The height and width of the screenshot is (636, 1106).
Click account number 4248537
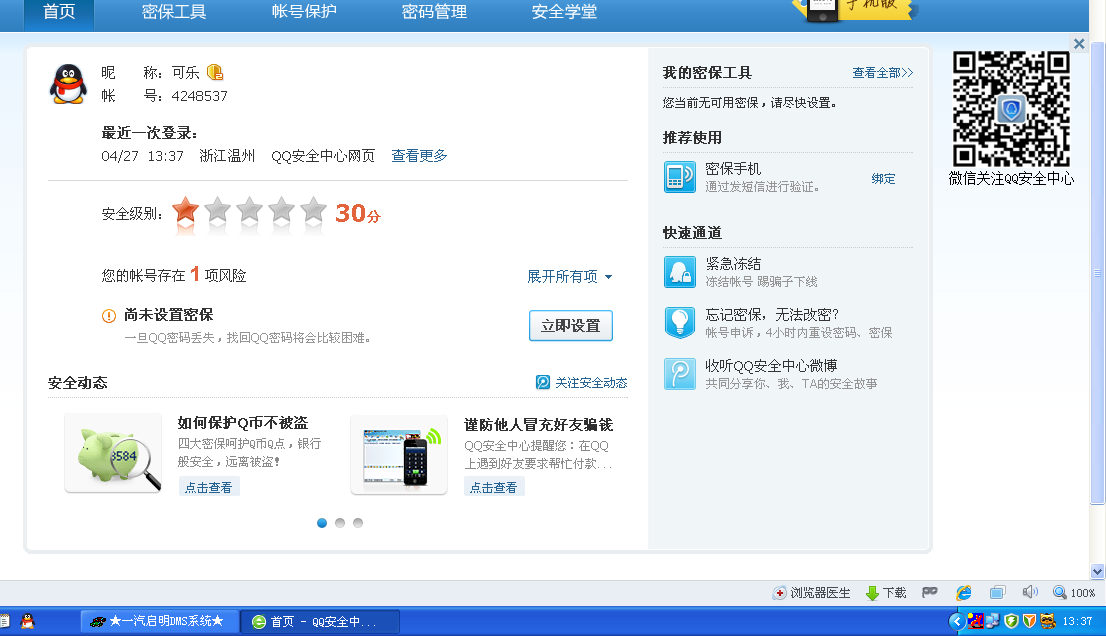[x=200, y=96]
